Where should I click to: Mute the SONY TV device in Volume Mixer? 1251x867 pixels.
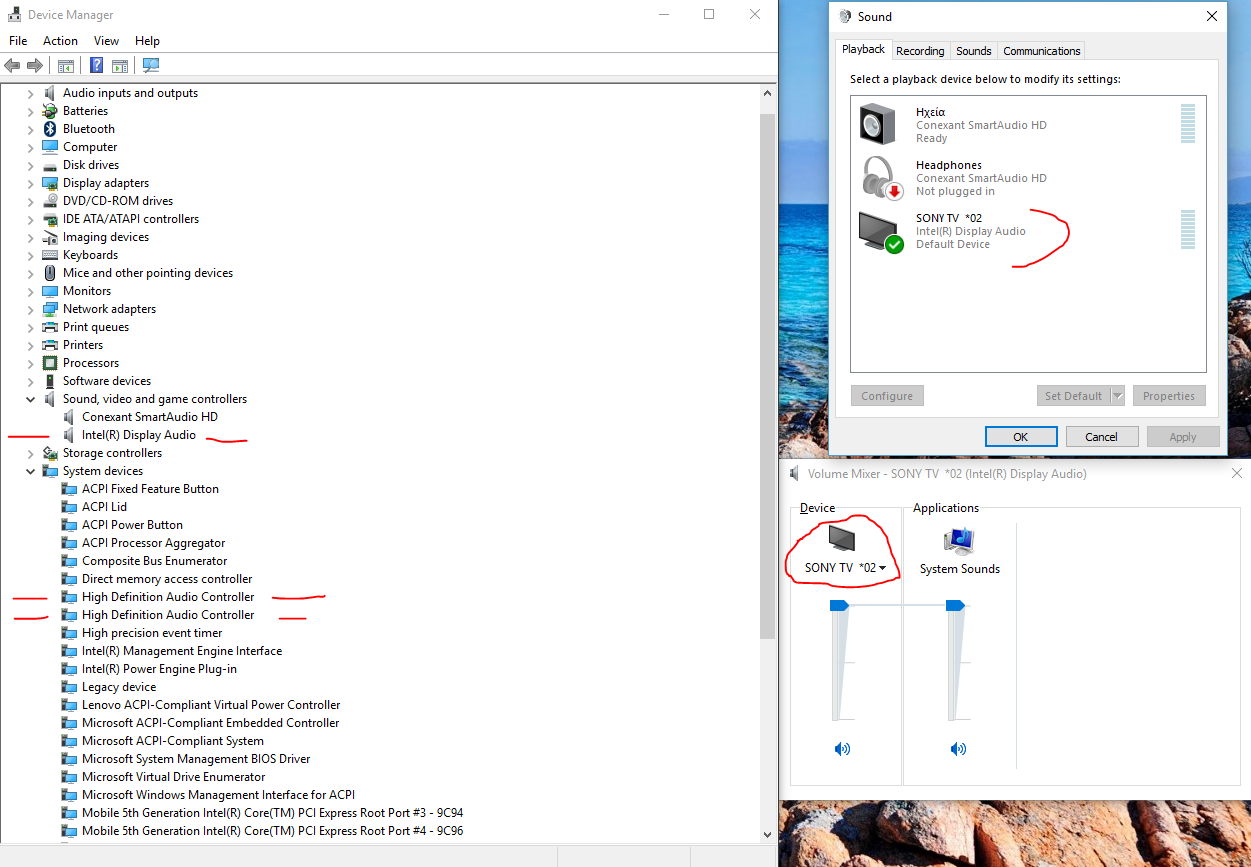pos(842,748)
